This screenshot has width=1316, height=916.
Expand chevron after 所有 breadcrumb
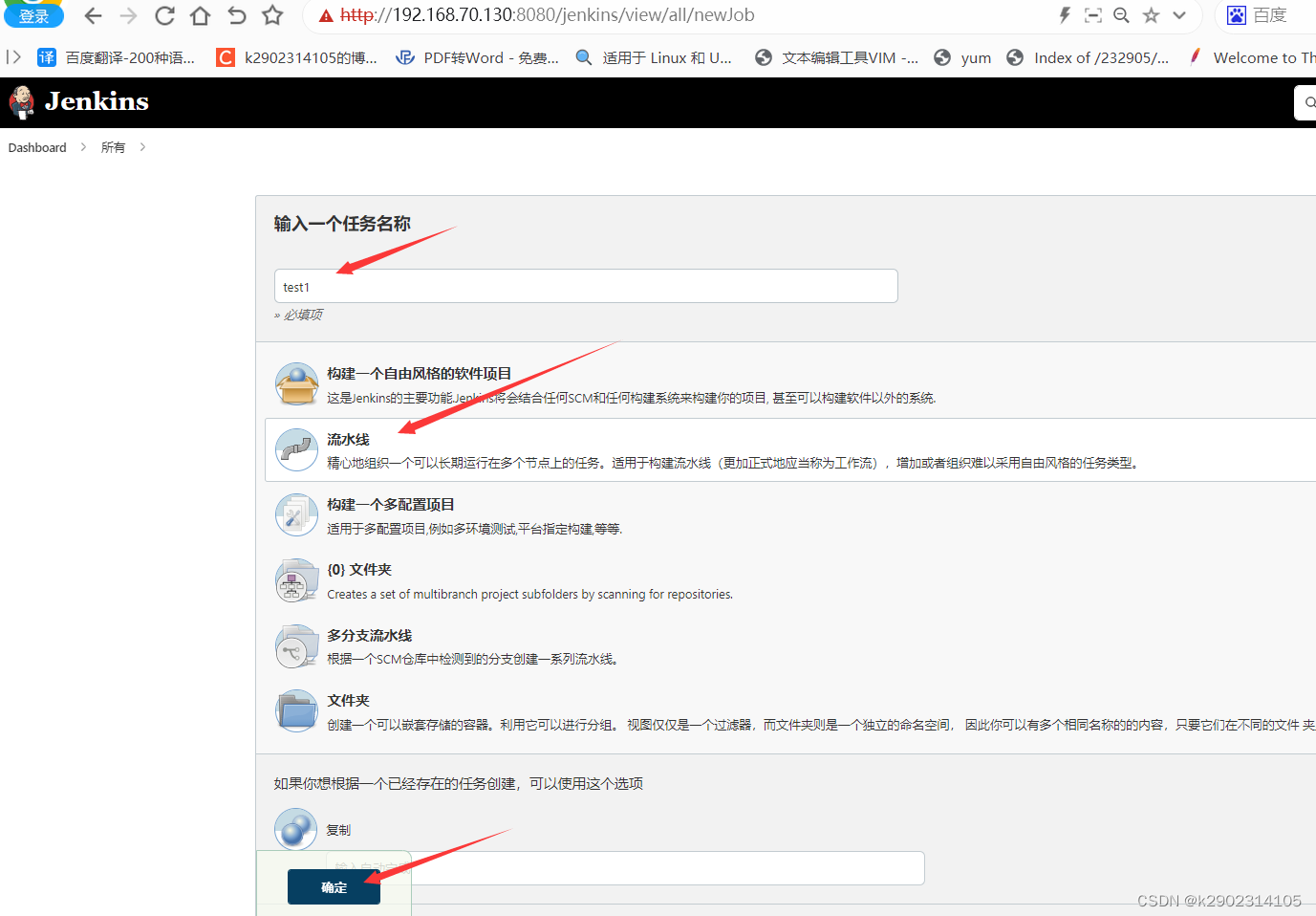[142, 147]
